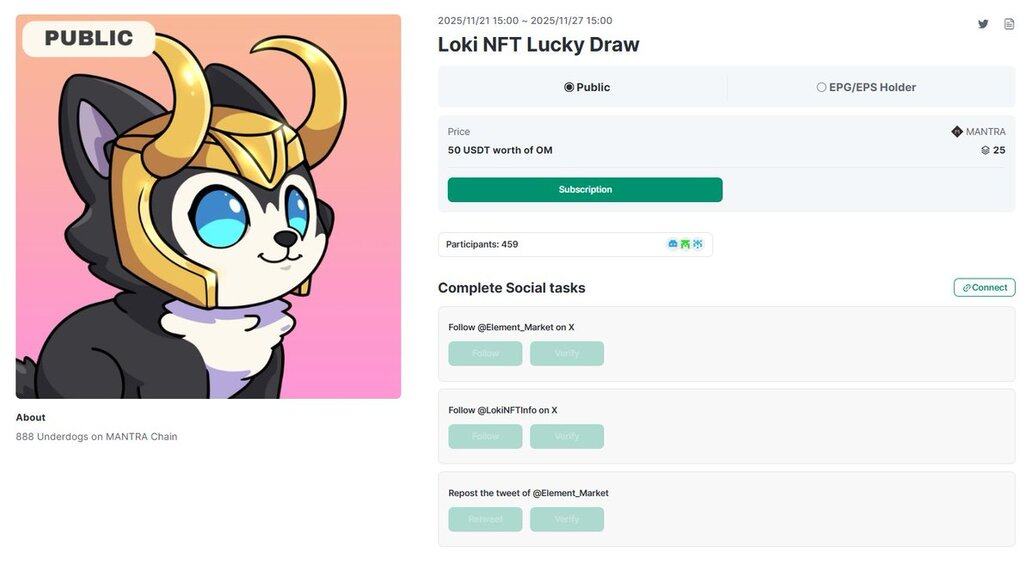The width and height of the screenshot is (1032, 564).
Task: Click the Retweet button
Action: click(x=485, y=520)
